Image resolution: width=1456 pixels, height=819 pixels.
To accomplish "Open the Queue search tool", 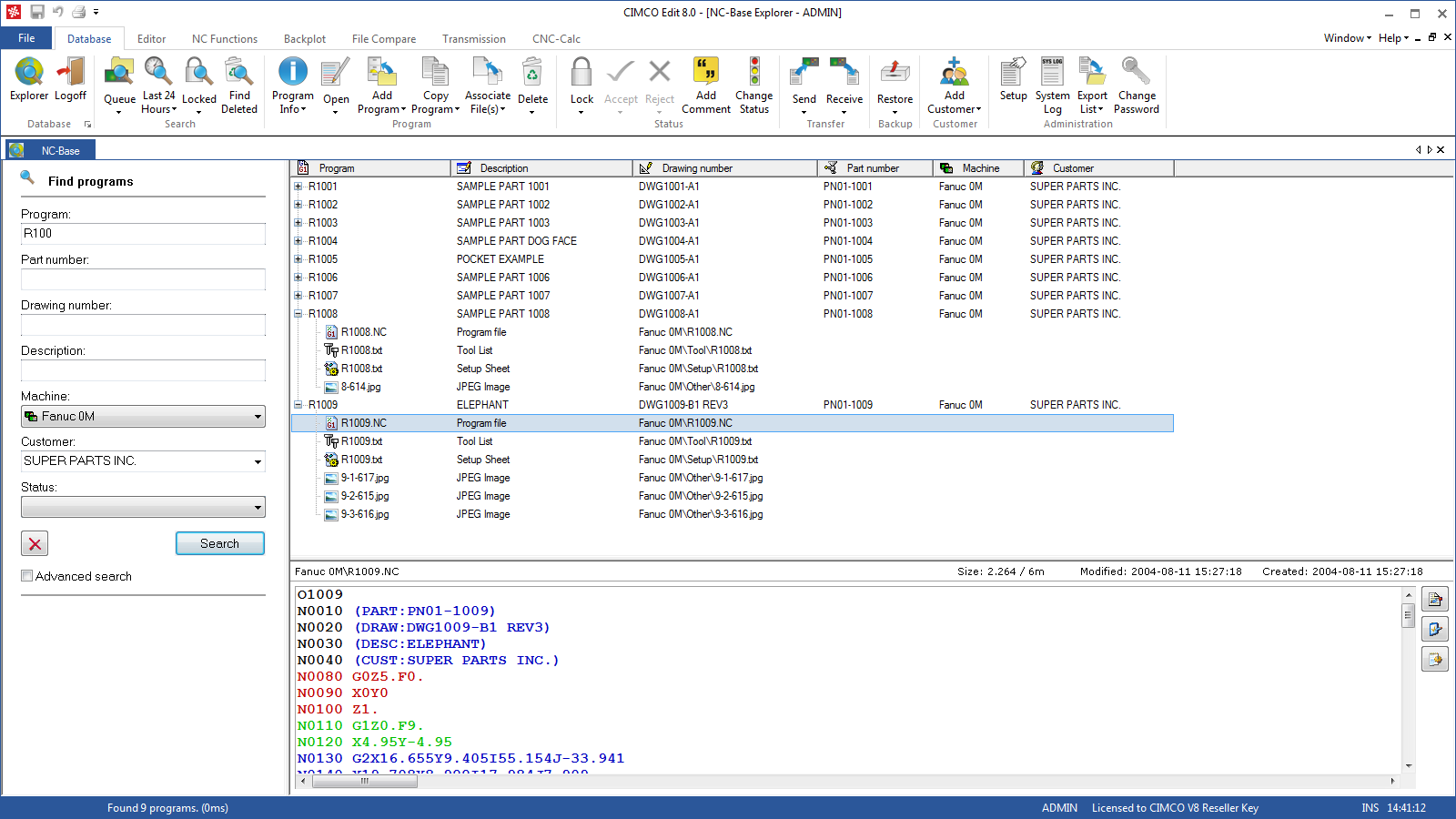I will (x=119, y=86).
